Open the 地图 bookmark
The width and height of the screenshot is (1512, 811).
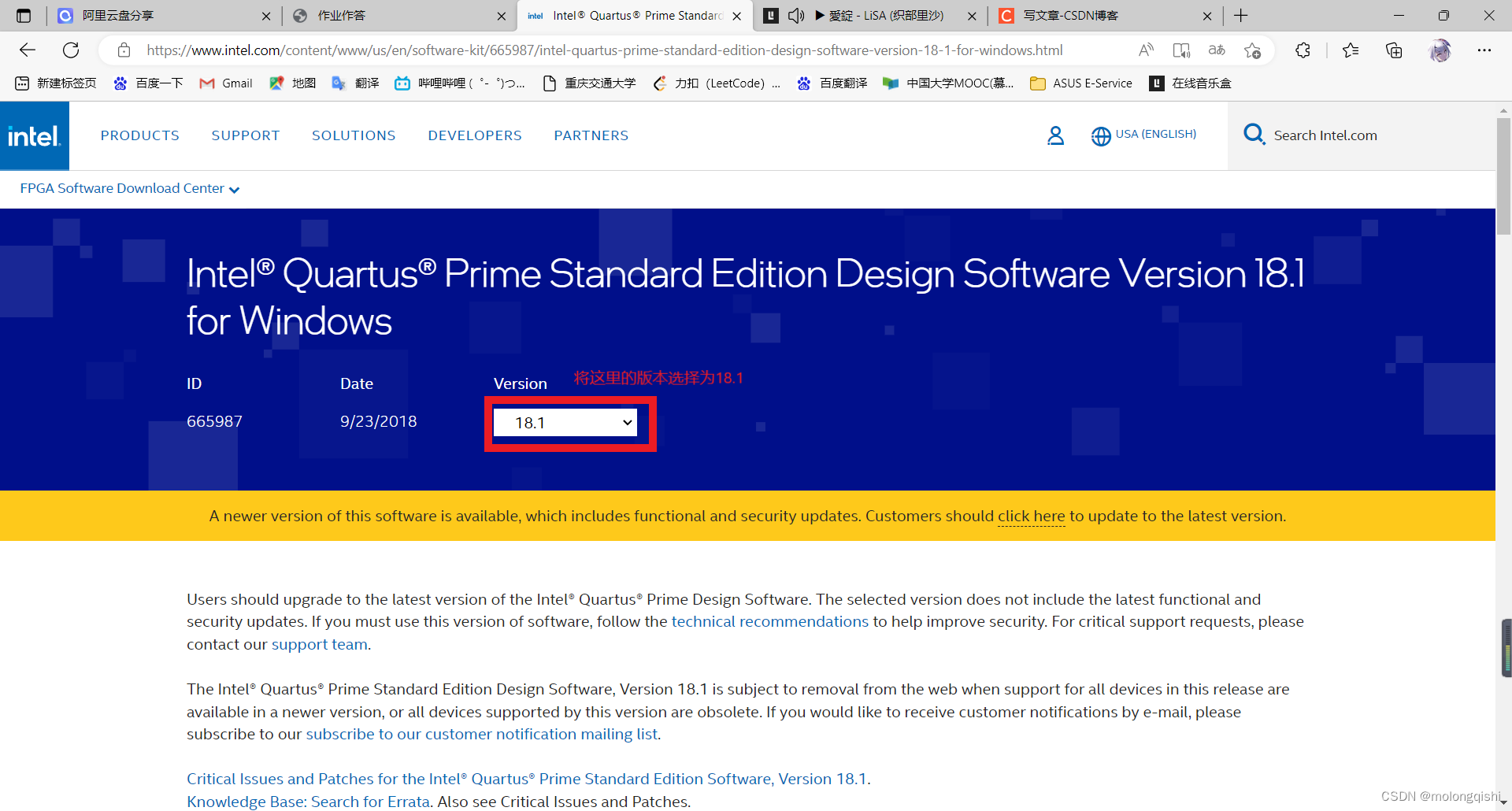point(292,83)
